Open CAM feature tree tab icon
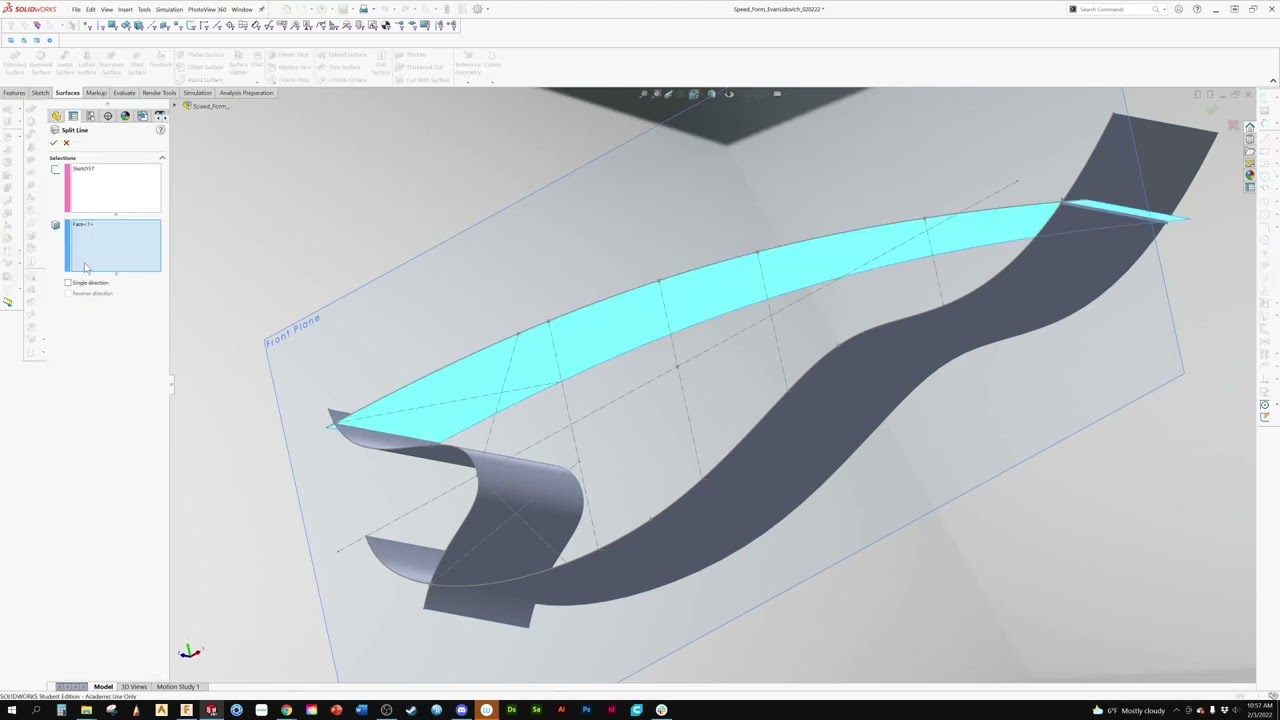 click(142, 116)
